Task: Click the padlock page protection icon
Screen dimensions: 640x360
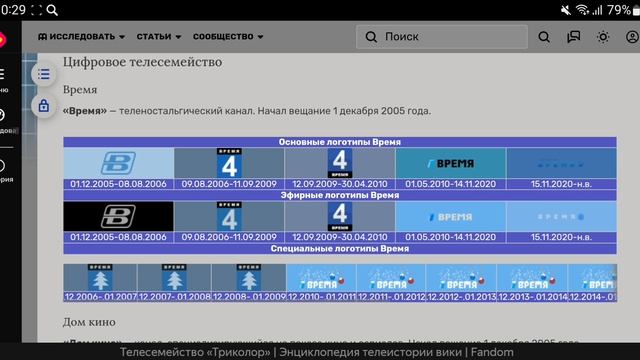Action: tap(44, 106)
